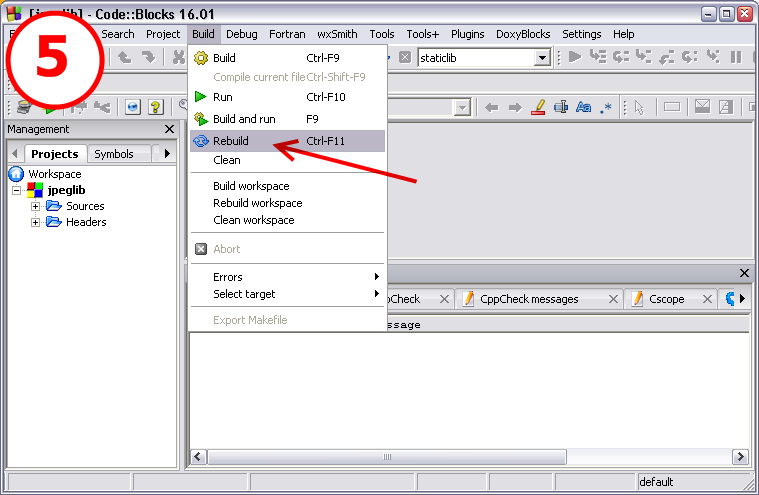Open the Fortran menu
The image size is (759, 495).
tap(287, 34)
